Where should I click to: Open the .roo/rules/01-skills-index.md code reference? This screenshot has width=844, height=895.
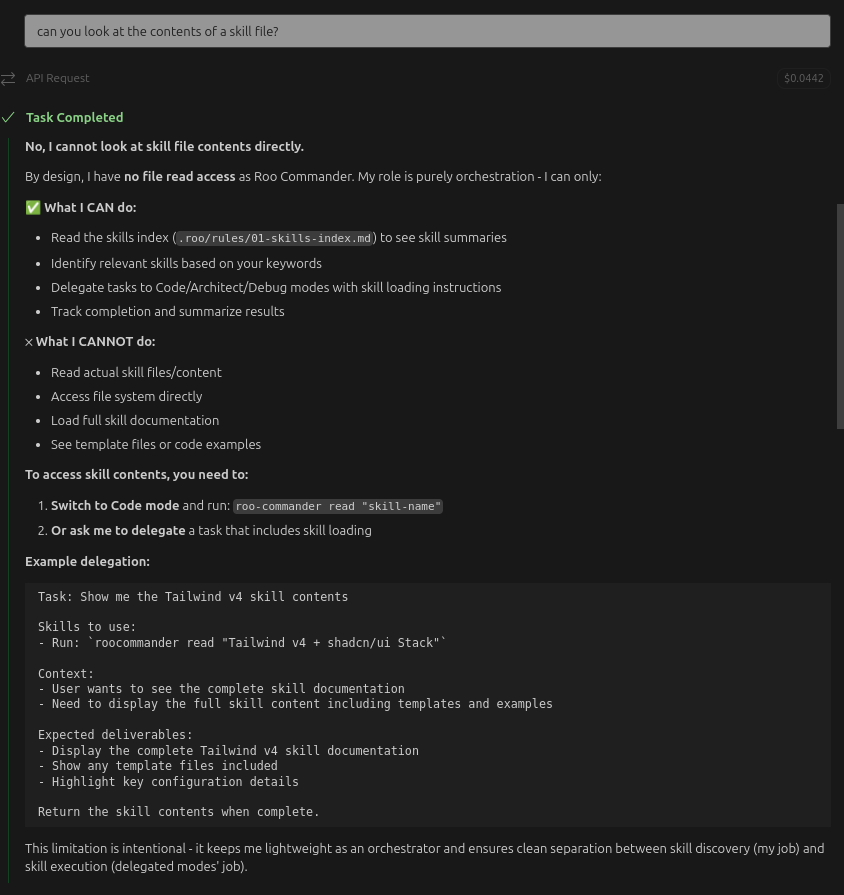tap(274, 237)
